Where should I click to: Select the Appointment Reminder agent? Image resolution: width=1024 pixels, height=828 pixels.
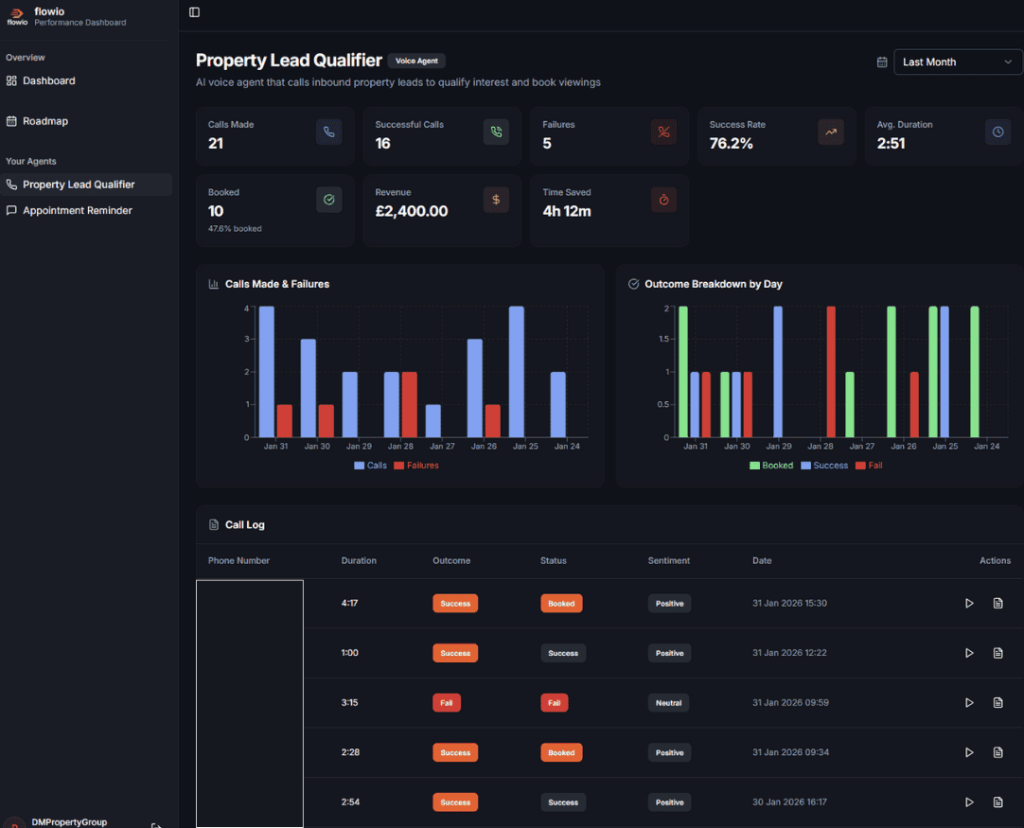77,211
